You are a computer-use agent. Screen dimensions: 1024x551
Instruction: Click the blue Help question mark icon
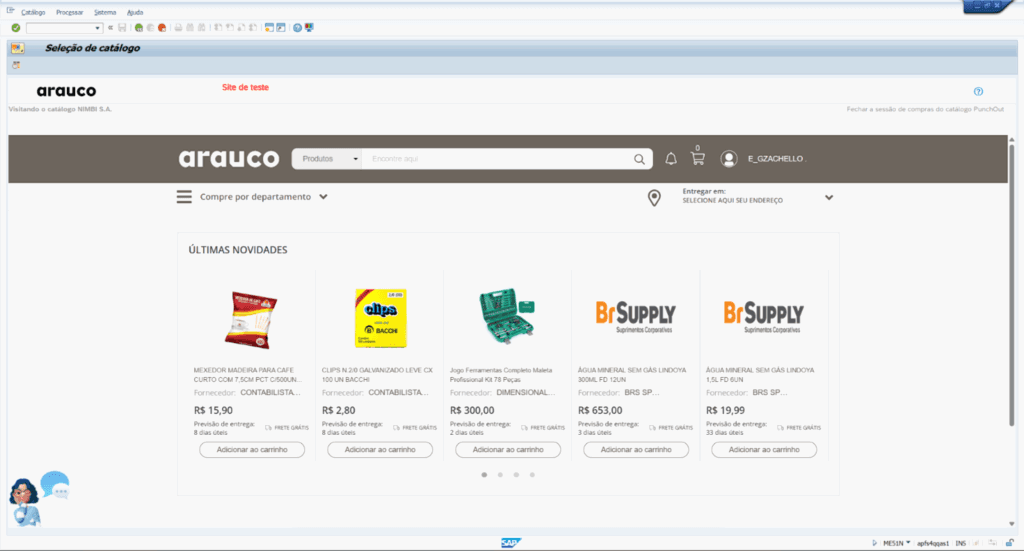point(297,28)
